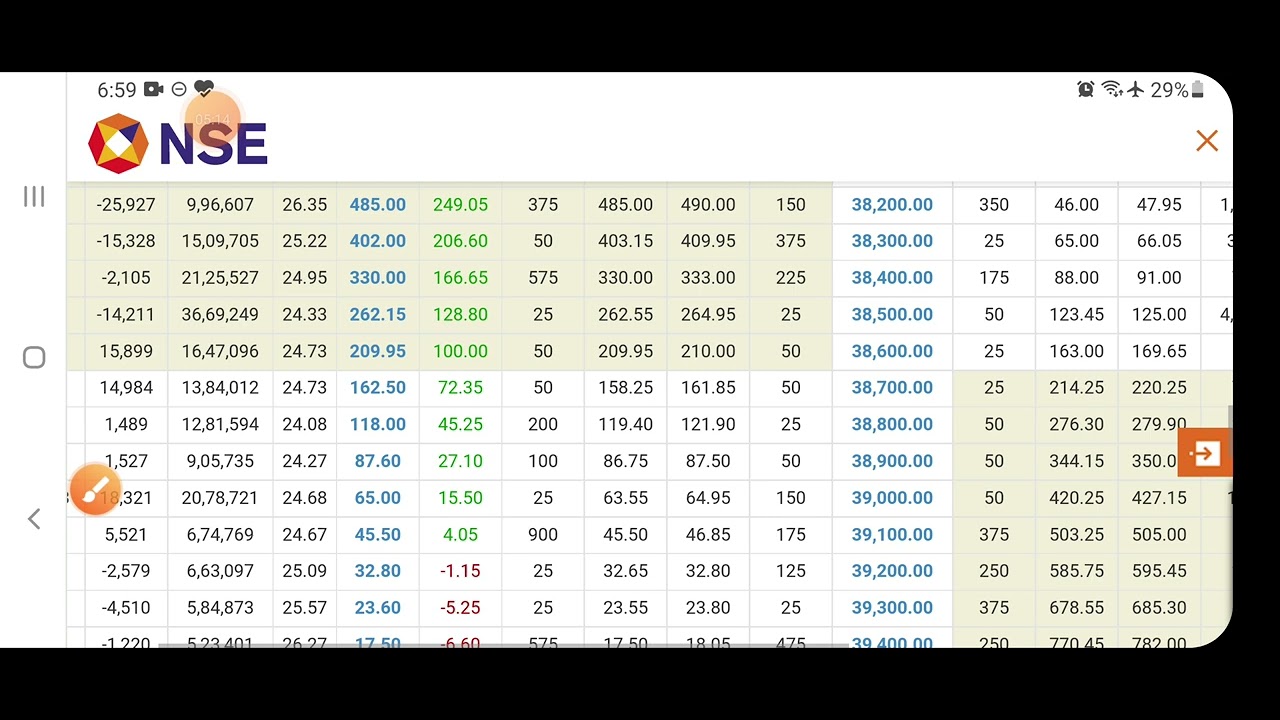Select negative change value -1.15
The image size is (1280, 720).
click(x=460, y=571)
